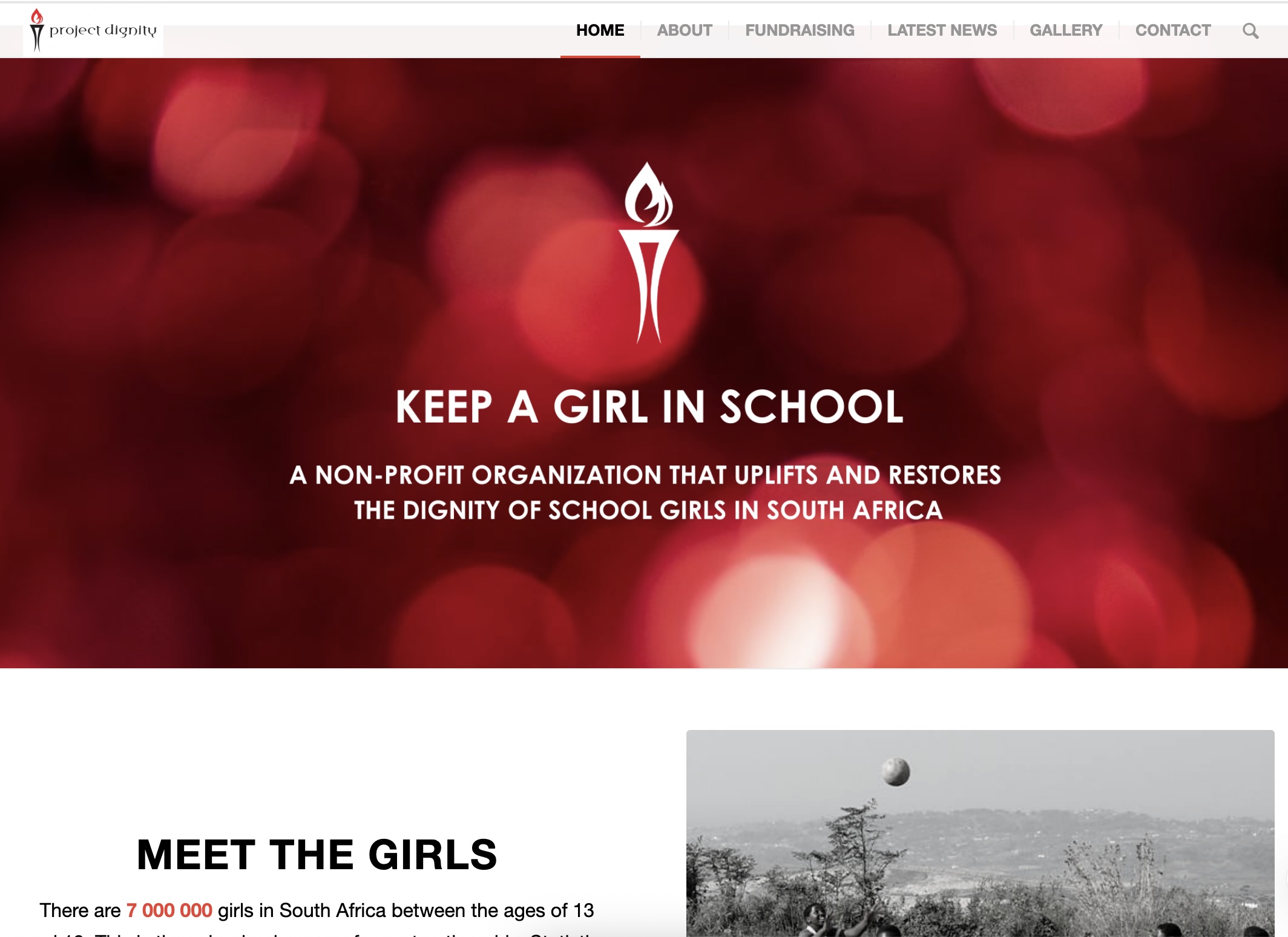Screen dimensions: 1288x937
Task: Click the 'project dignity' logo text
Action: (103, 30)
